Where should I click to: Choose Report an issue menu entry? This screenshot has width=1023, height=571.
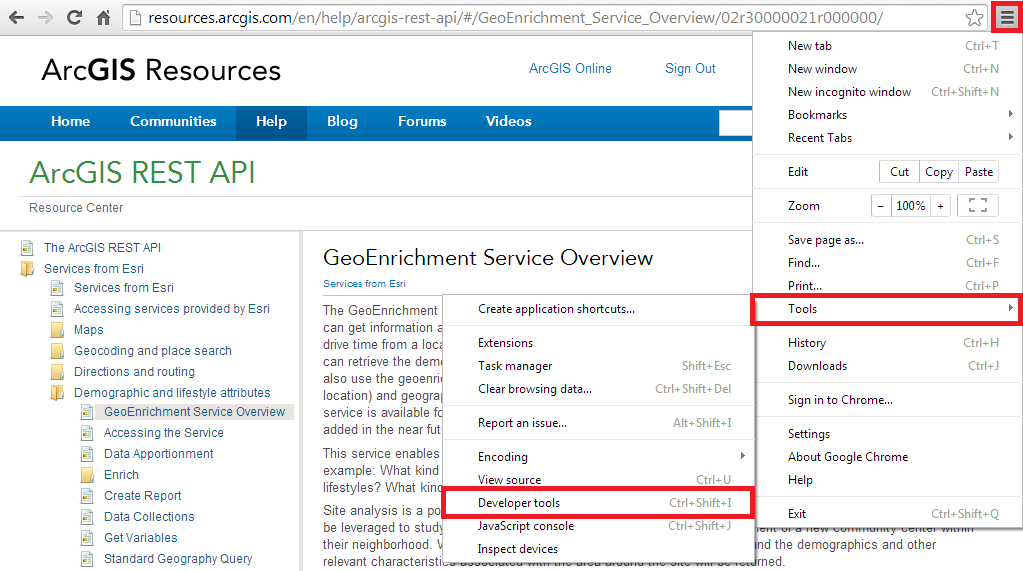point(598,423)
